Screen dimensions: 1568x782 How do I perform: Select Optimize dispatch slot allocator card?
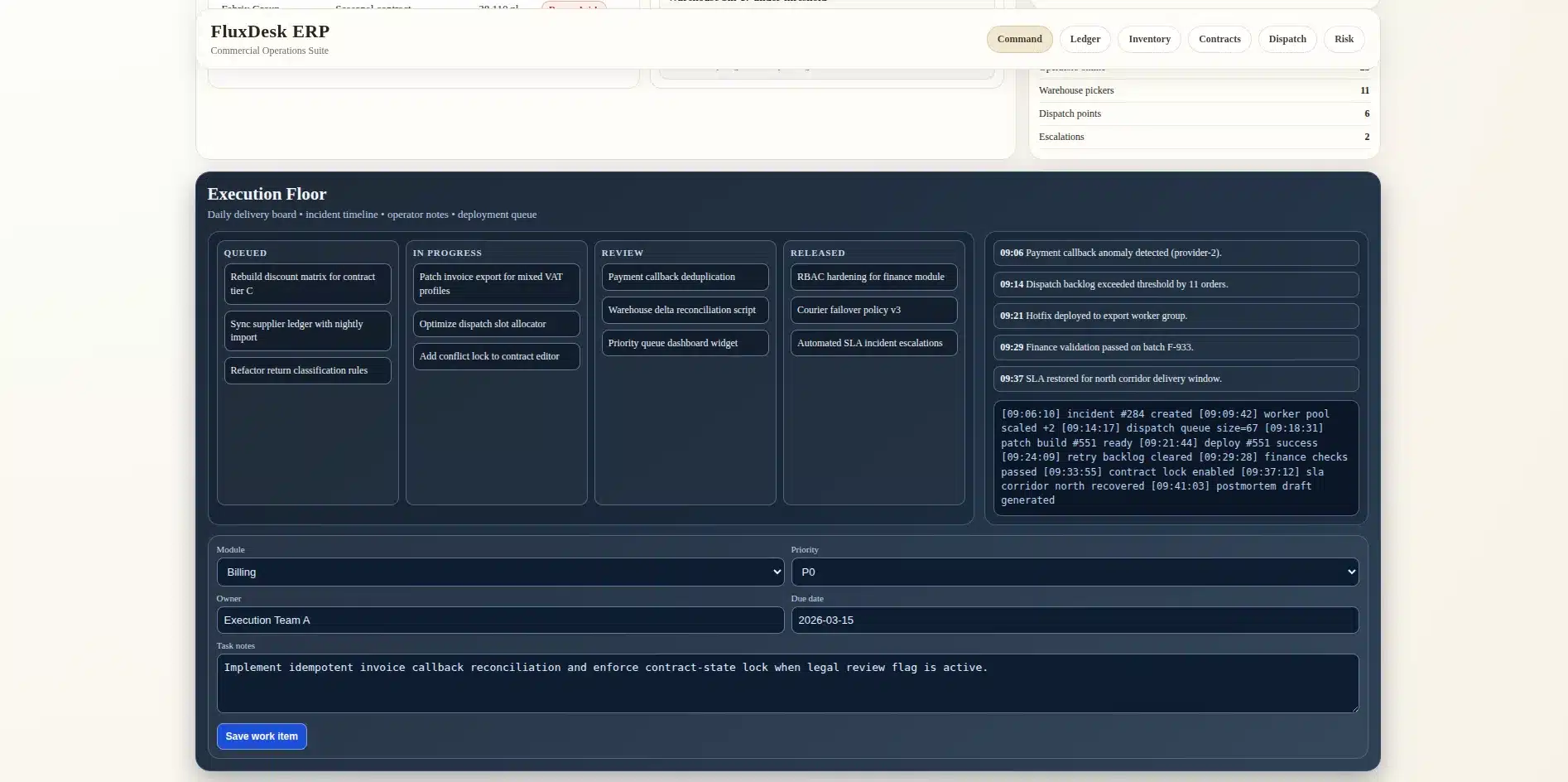tap(496, 324)
